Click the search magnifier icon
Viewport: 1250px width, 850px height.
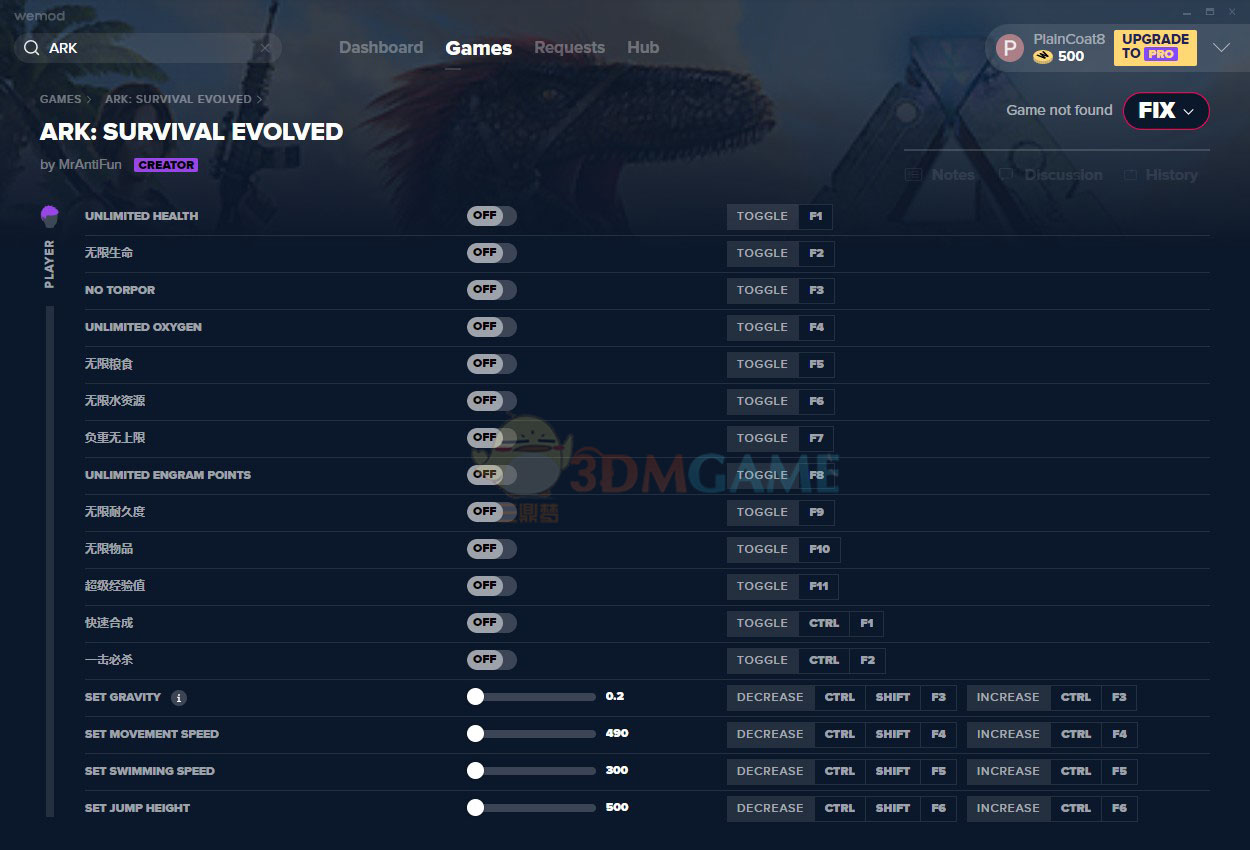click(31, 48)
